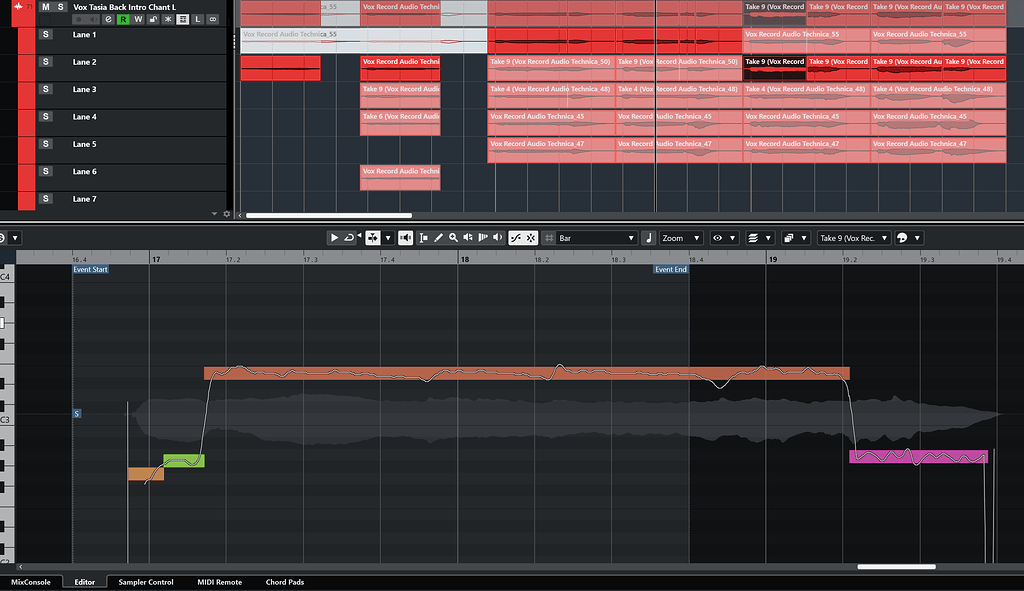Click the Acoustic Feedback speaker icon
Image resolution: width=1024 pixels, height=591 pixels.
[405, 238]
